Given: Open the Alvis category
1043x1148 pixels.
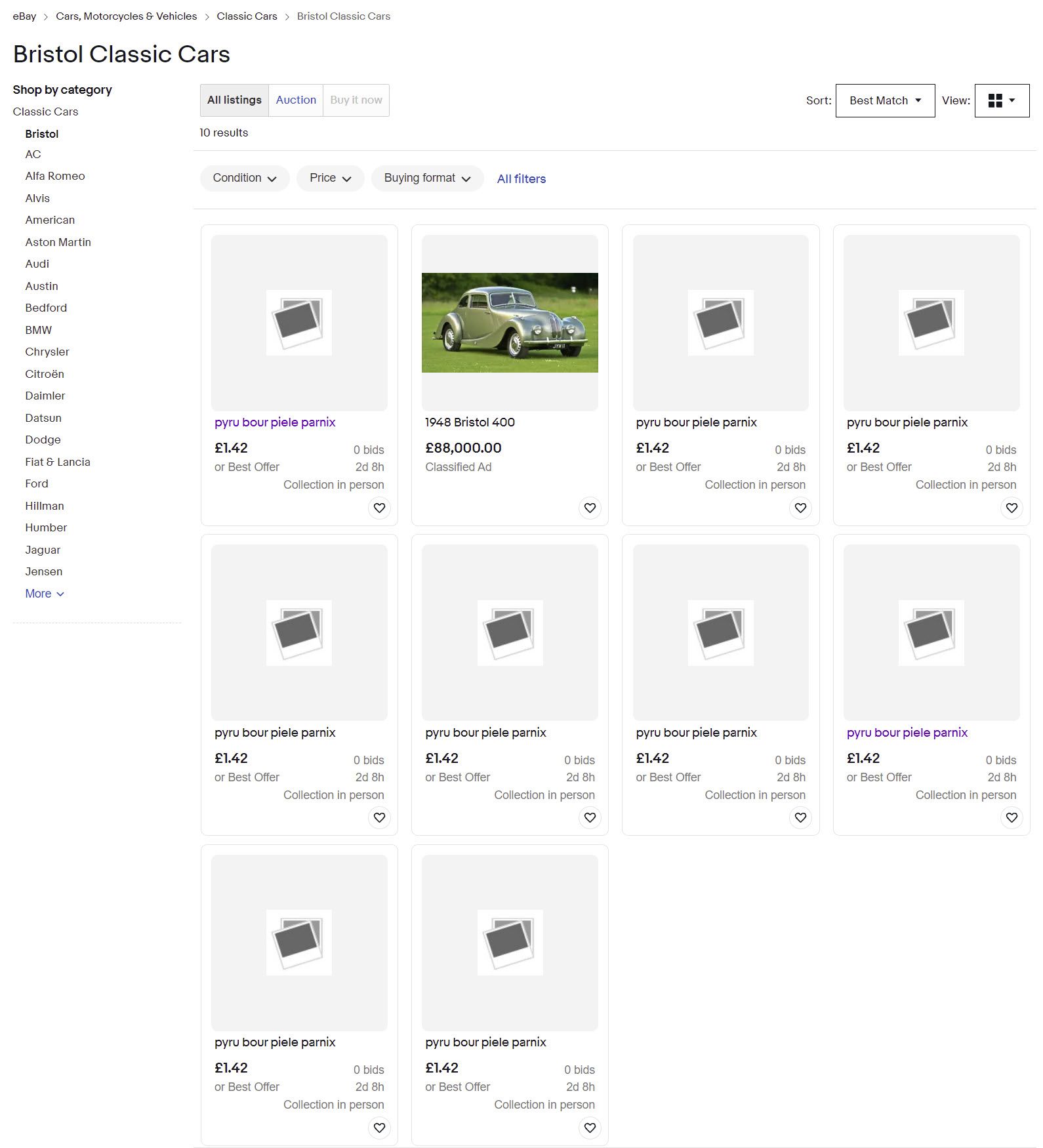Looking at the screenshot, I should (x=37, y=198).
